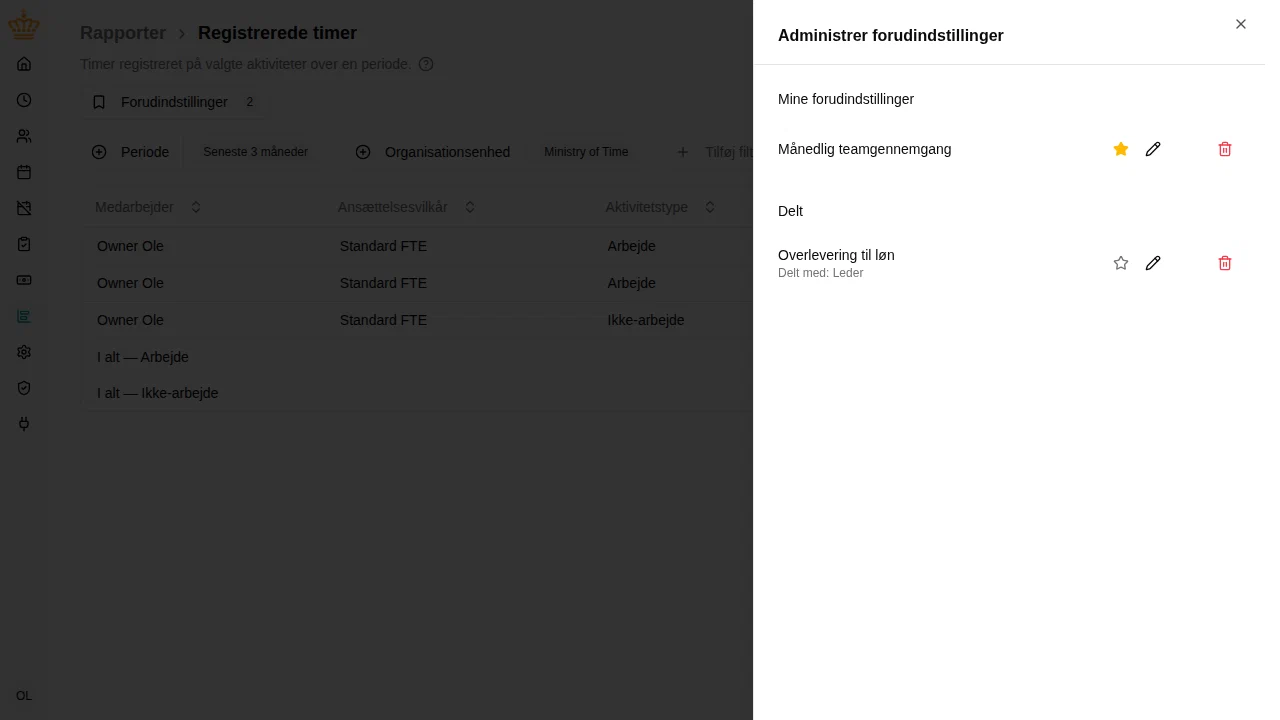
Task: Open the OL user avatar menu
Action: (24, 696)
